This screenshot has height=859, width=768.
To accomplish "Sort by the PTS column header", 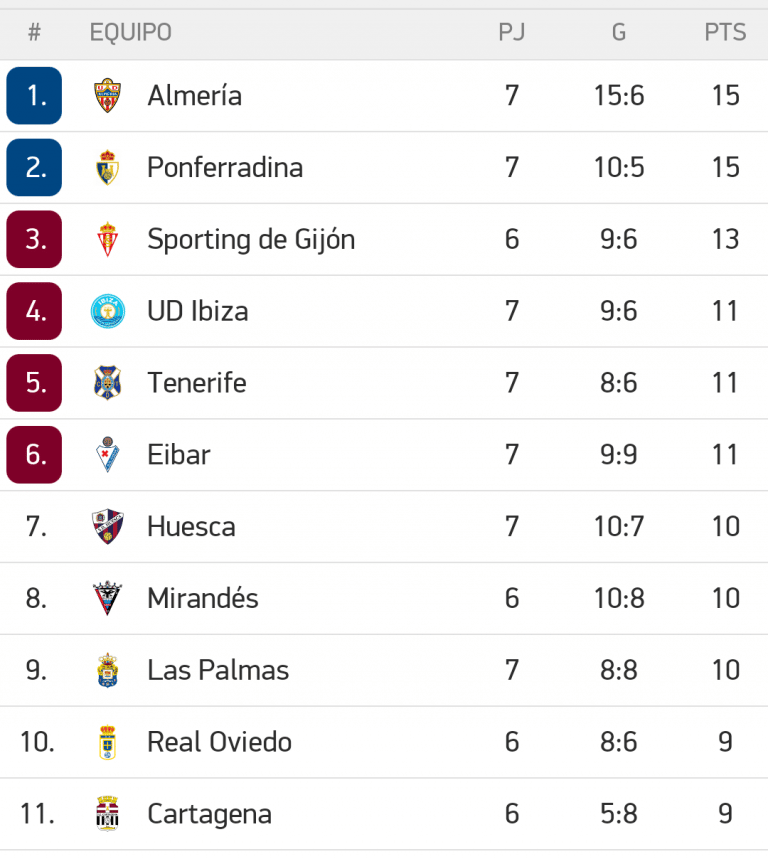I will [725, 33].
